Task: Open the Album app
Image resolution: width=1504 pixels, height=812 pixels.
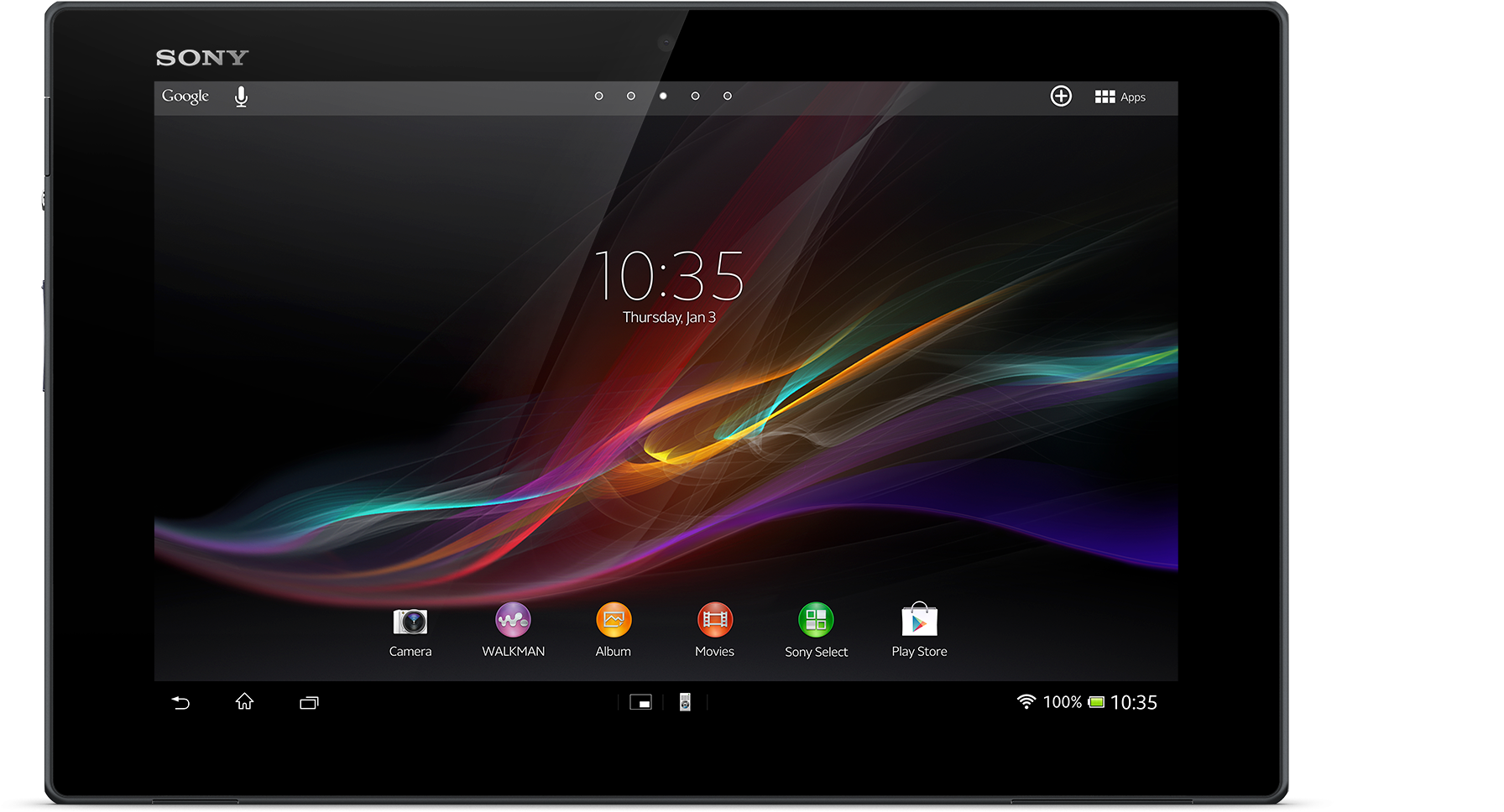Action: (x=614, y=630)
